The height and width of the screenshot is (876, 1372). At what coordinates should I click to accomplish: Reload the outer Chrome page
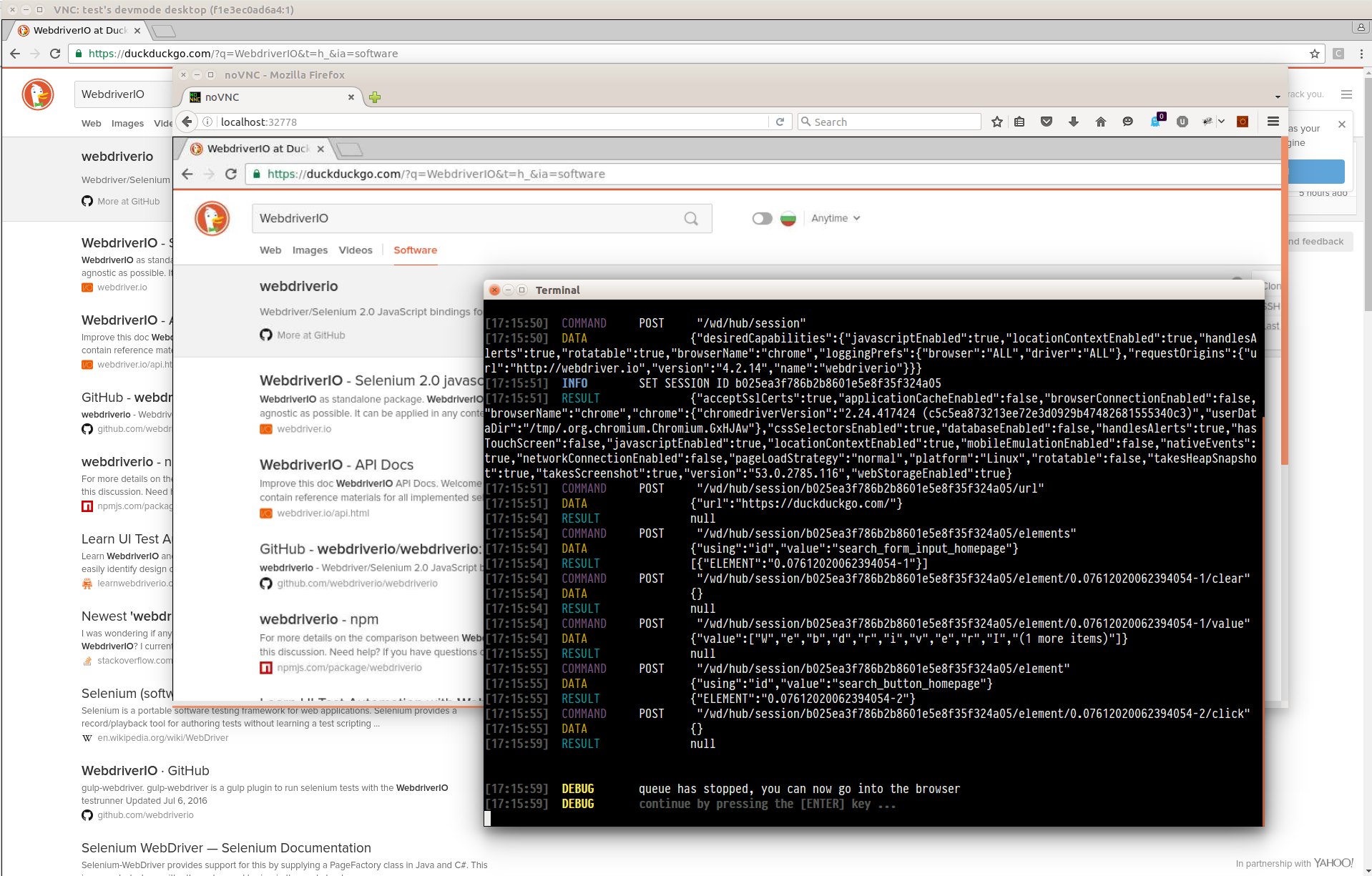[x=55, y=54]
